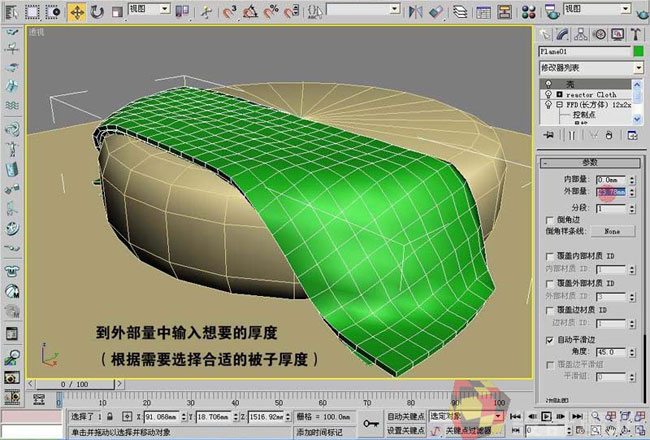Toggle the FFD(长方体) modifier lightbulb
650x440 pixels.
(548, 105)
